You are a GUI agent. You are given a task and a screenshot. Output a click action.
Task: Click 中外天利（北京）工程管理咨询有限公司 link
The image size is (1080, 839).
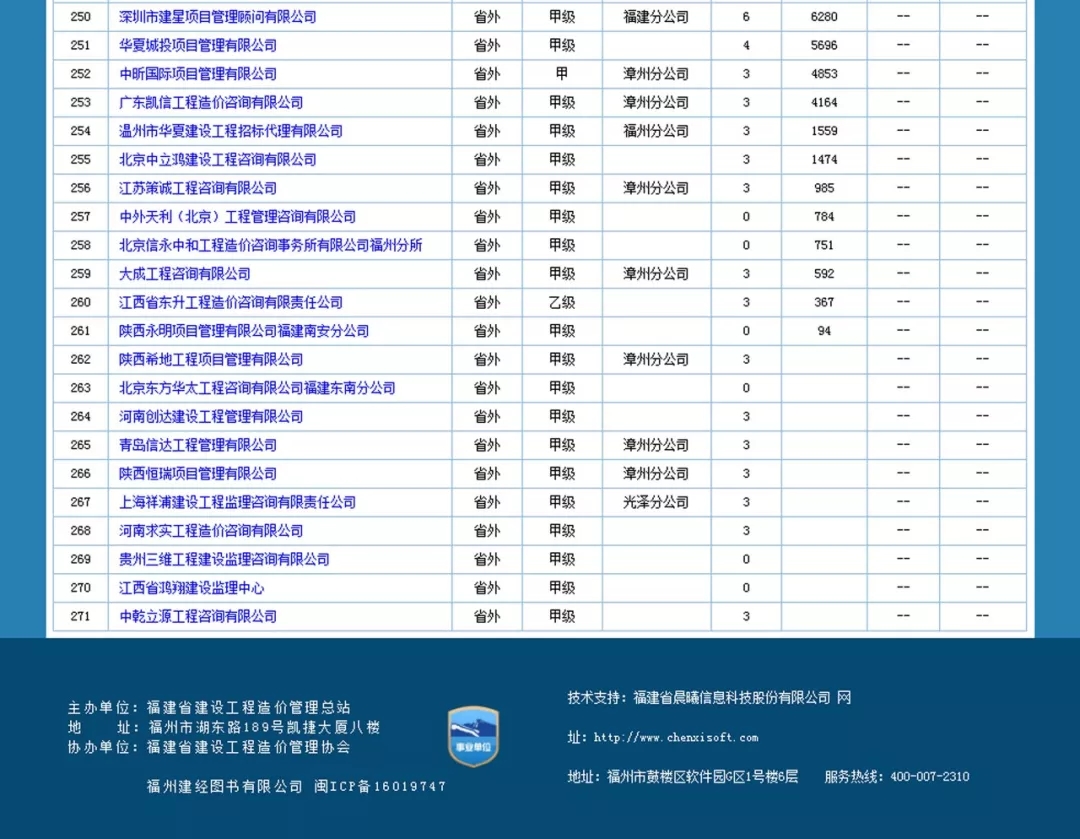pos(237,216)
